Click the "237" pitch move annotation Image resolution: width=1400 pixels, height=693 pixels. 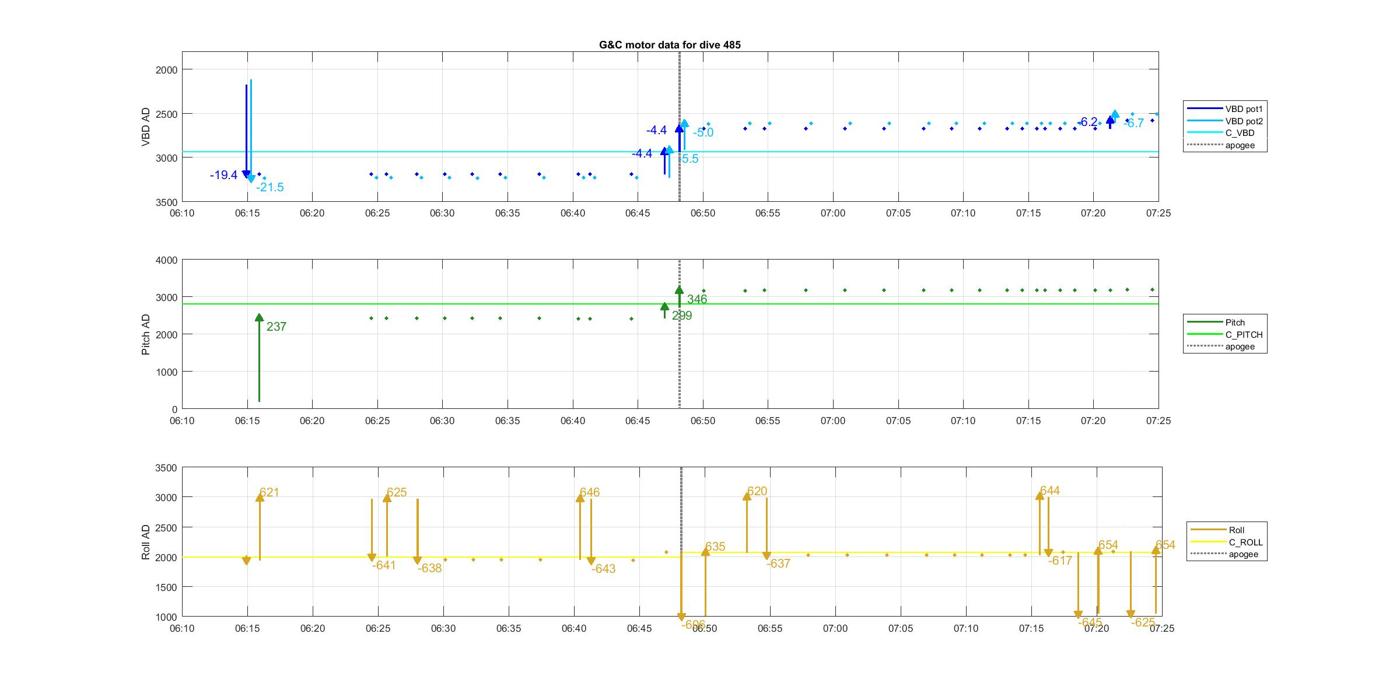point(276,326)
